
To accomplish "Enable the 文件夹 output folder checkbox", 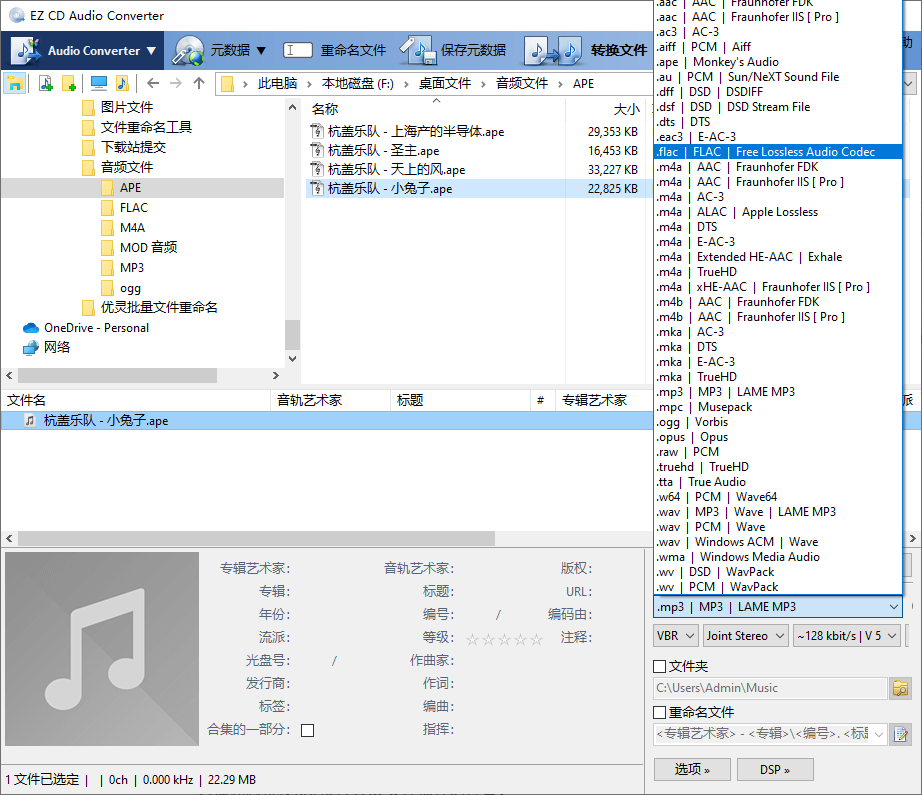I will point(659,664).
